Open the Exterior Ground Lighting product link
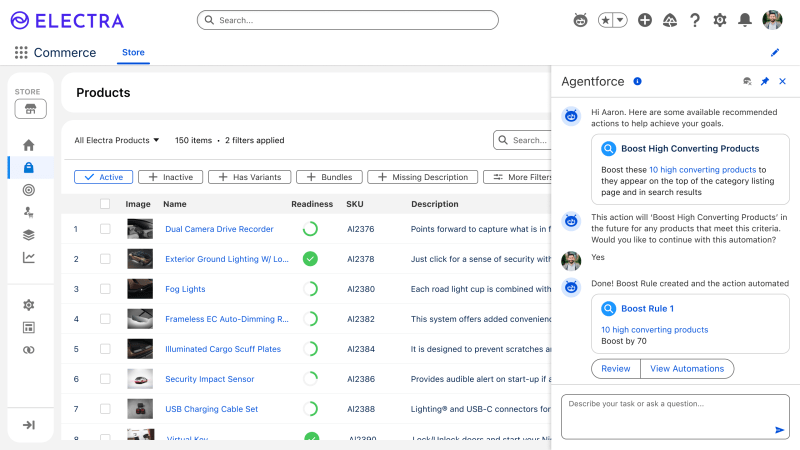800x450 pixels. point(226,259)
